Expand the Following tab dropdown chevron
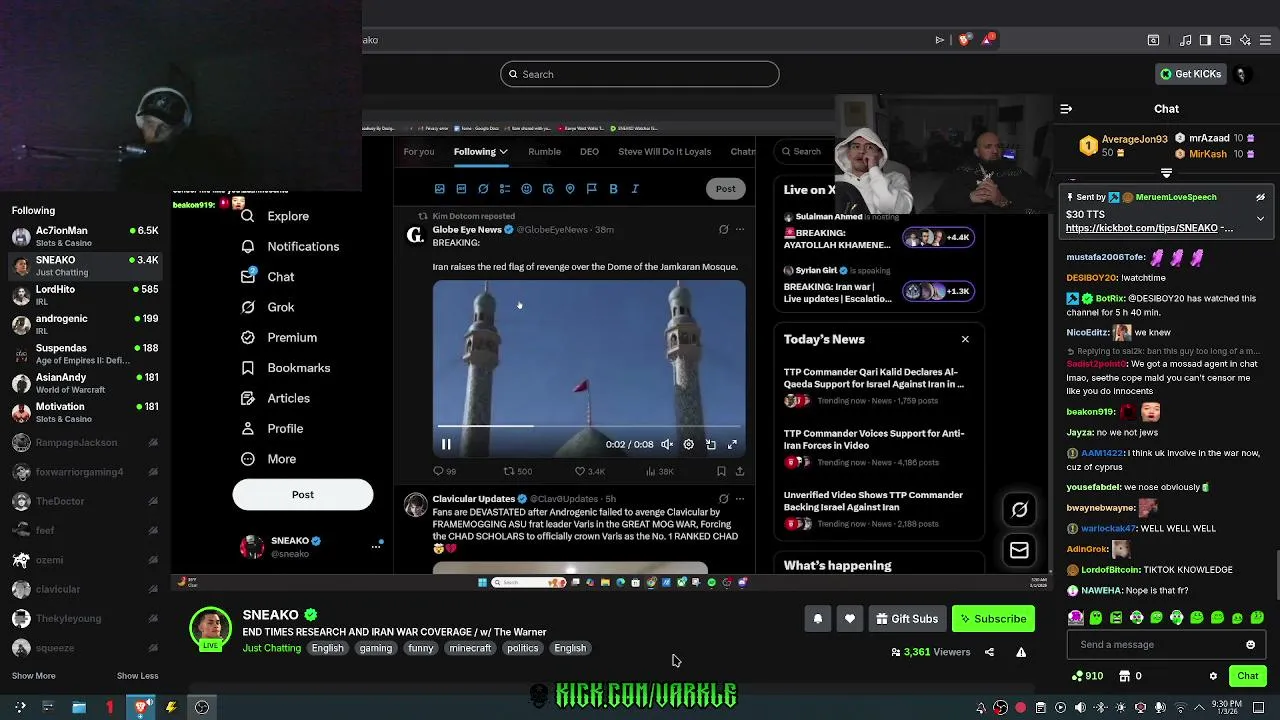 [503, 152]
